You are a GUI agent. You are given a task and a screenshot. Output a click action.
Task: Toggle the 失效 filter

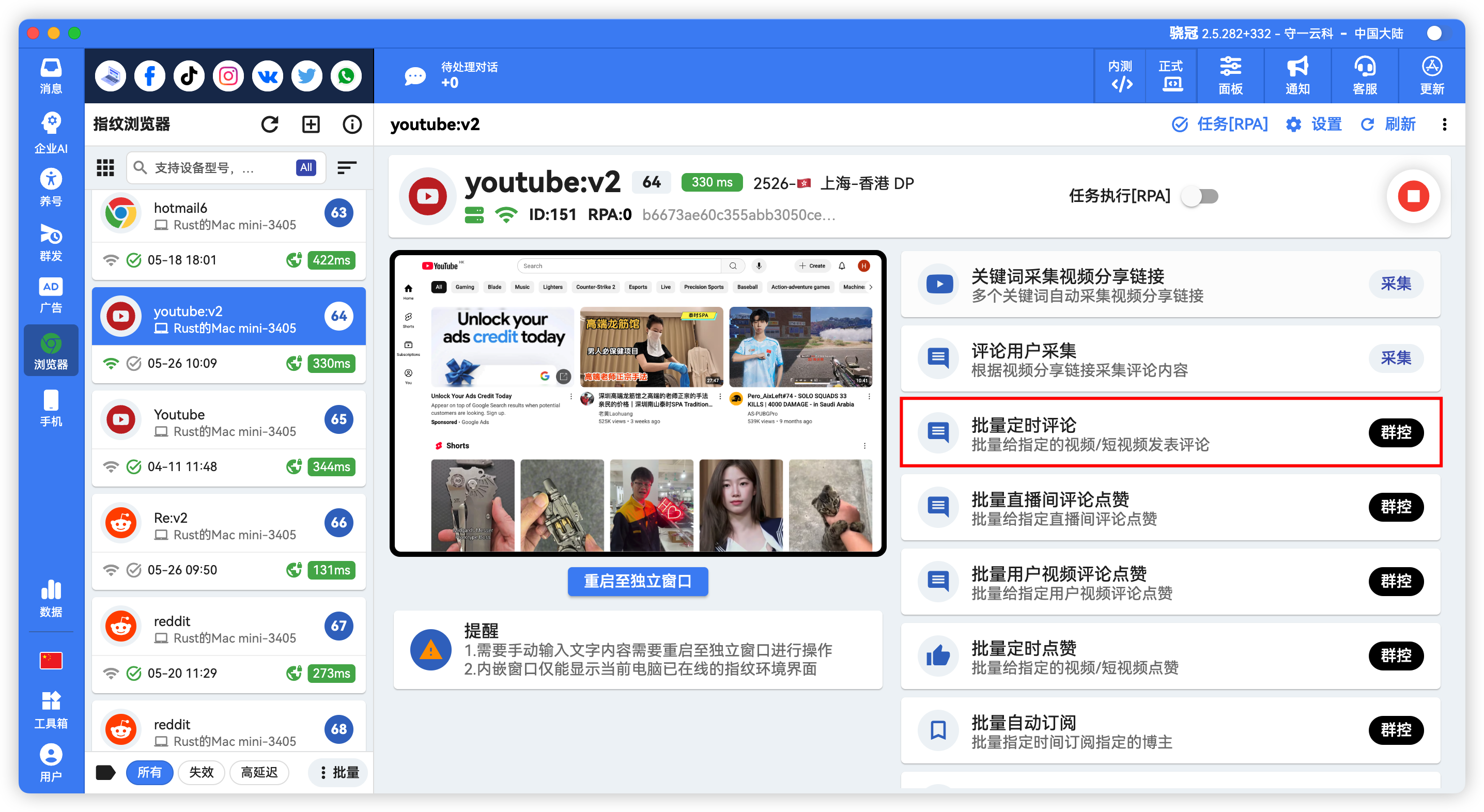tap(201, 772)
